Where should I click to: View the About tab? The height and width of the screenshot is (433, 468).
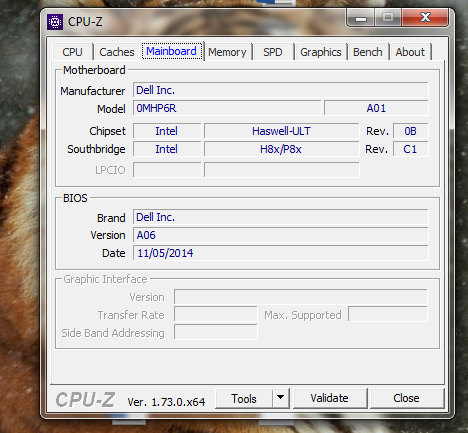(410, 52)
